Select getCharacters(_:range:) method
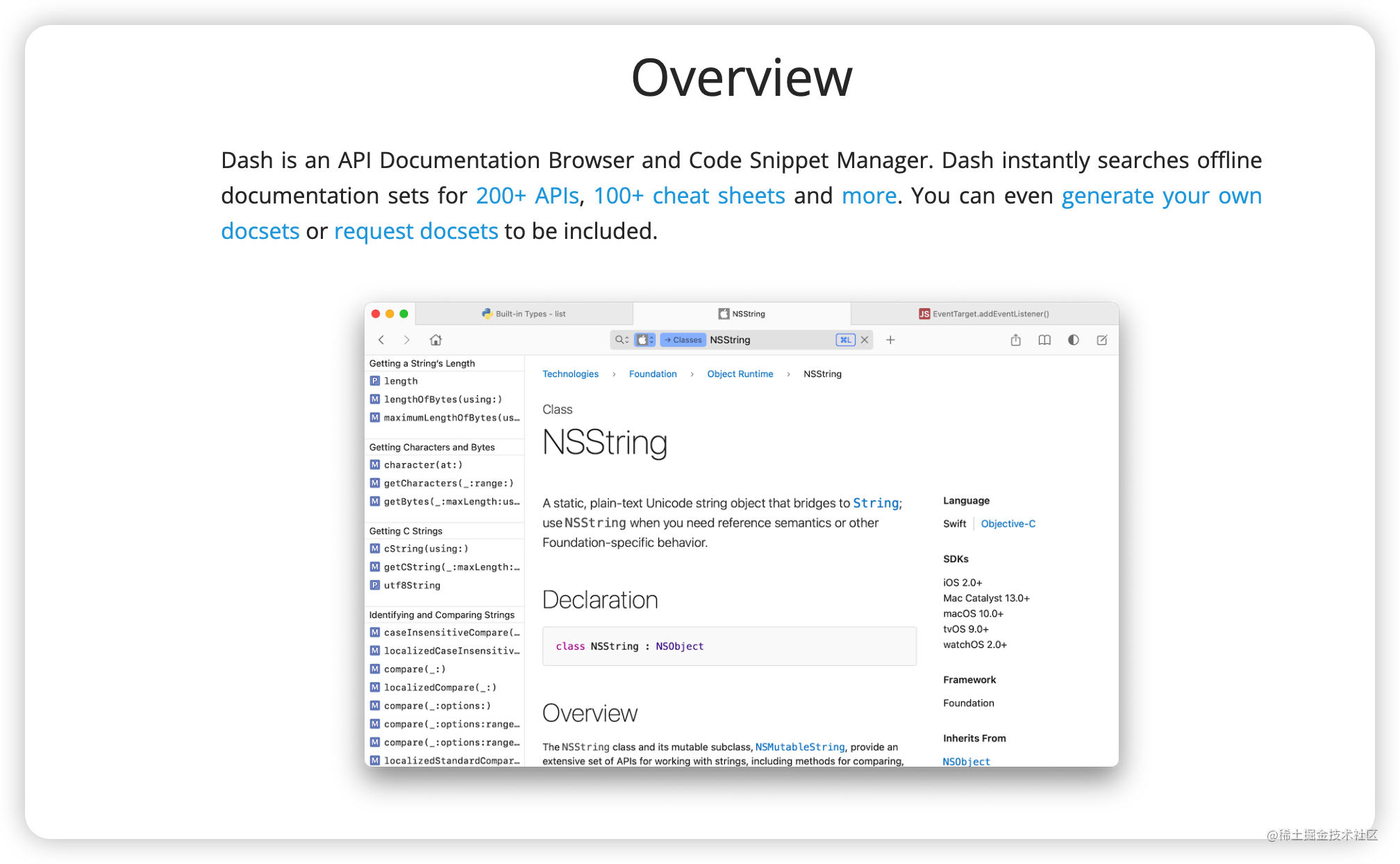1400x864 pixels. 444,483
